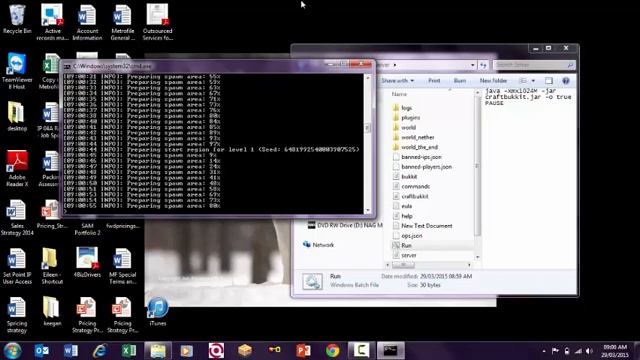The width and height of the screenshot is (640, 360).
Task: Select the Adobe Reader X desktop icon
Action: pos(17,169)
